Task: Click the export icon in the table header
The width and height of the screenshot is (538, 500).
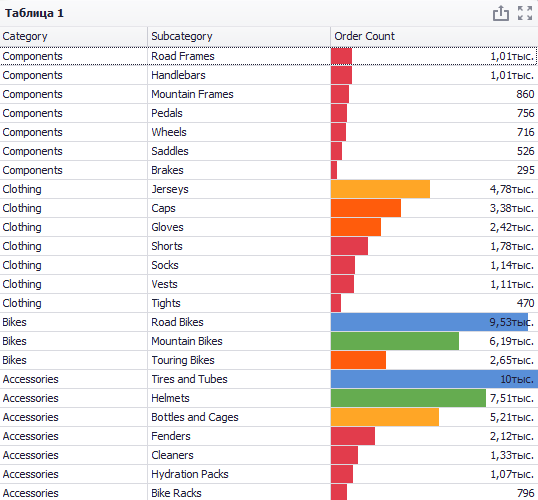Action: [x=501, y=13]
